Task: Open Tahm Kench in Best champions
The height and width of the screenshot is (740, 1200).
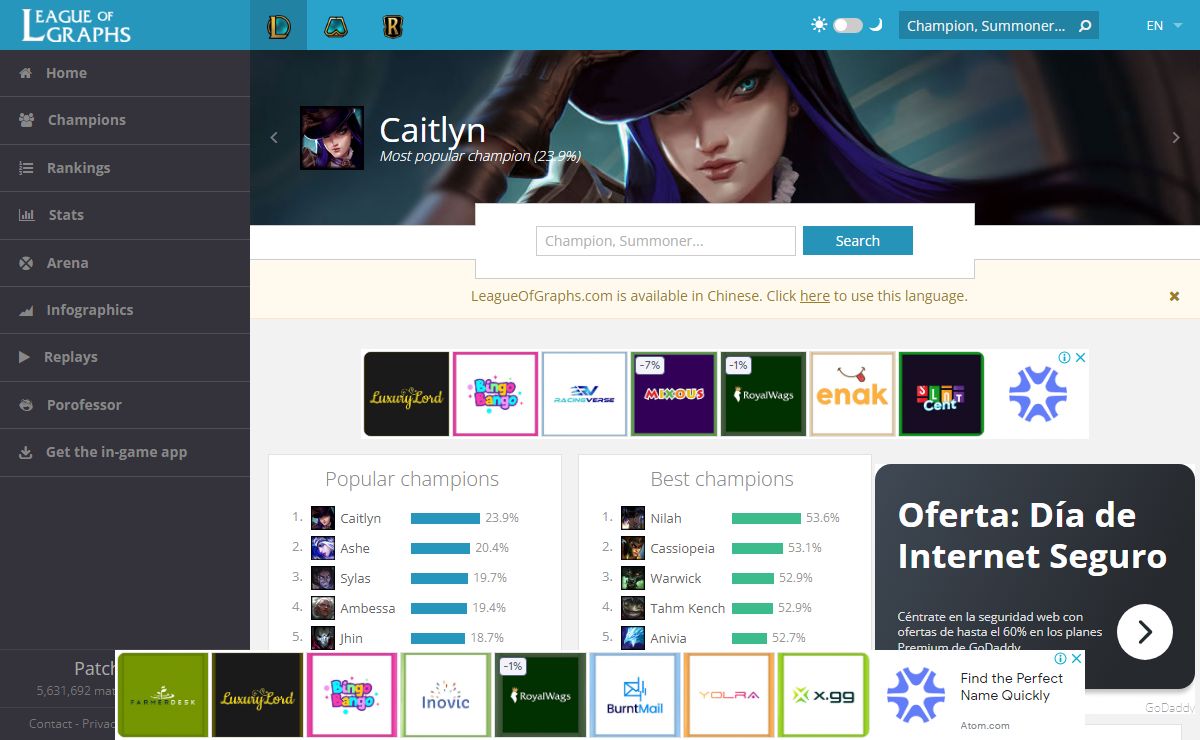Action: tap(687, 608)
